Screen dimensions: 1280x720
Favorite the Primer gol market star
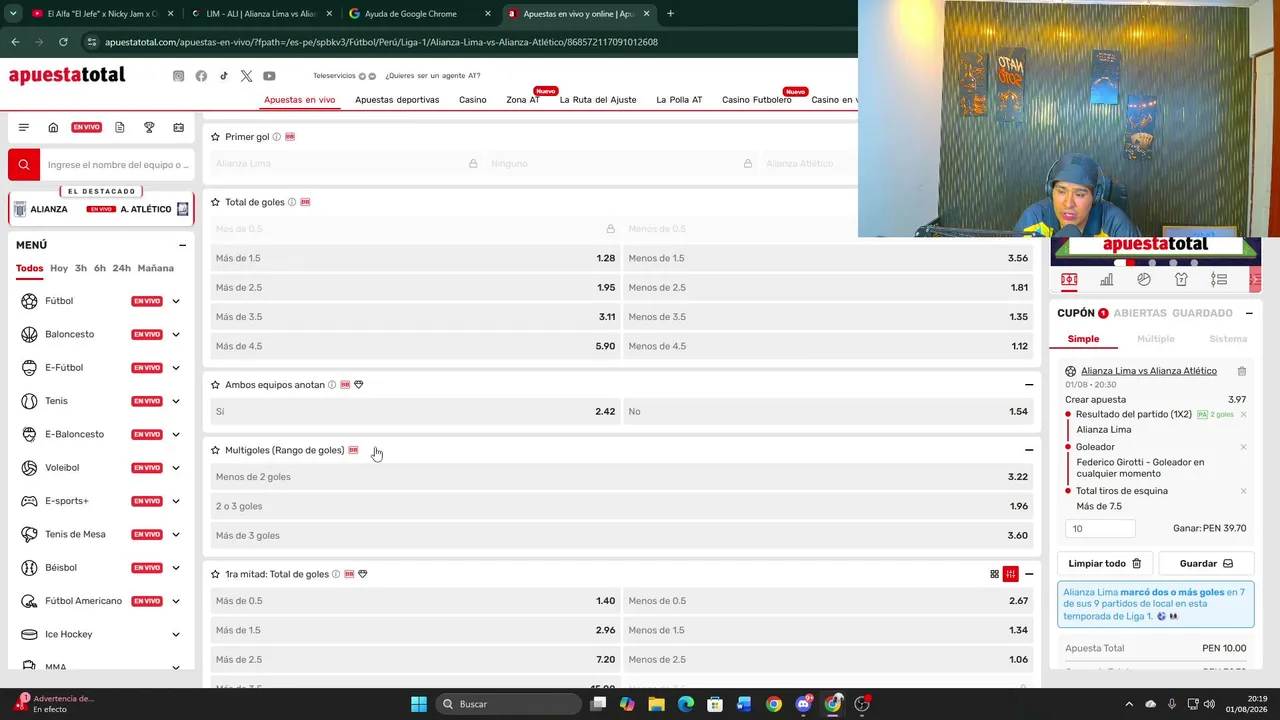[215, 137]
